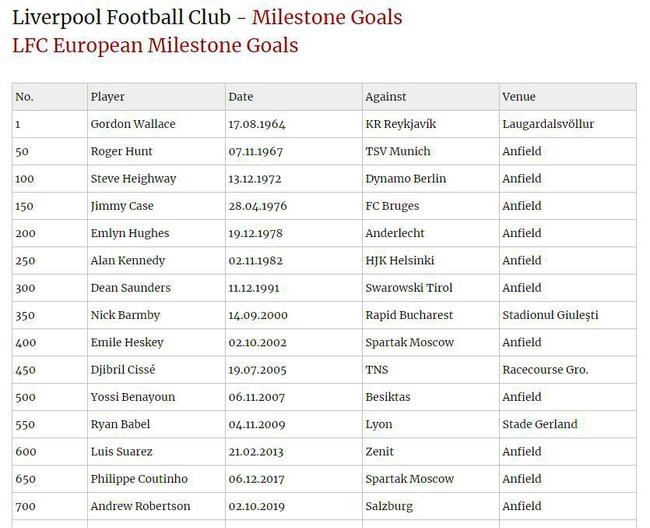This screenshot has width=650, height=528.
Task: Click the Jimmy Case player entry
Action: point(122,206)
